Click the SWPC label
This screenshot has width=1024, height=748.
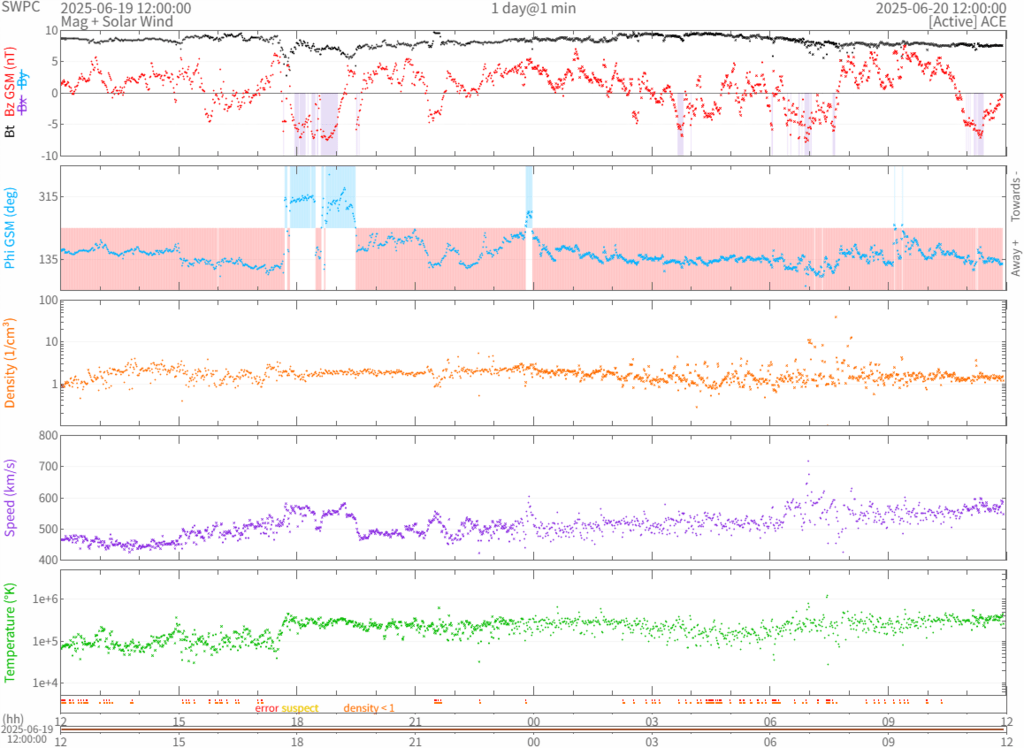pyautogui.click(x=20, y=7)
